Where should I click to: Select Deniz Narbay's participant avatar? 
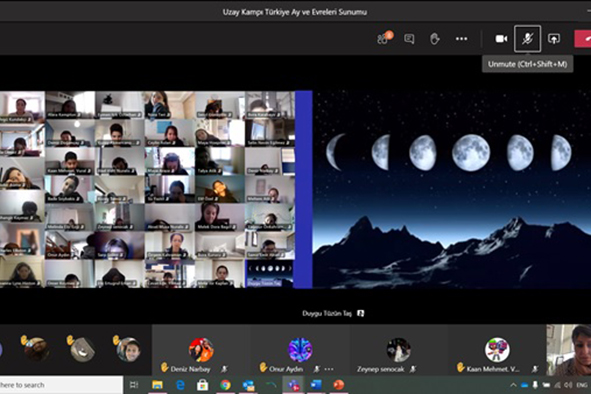201,350
